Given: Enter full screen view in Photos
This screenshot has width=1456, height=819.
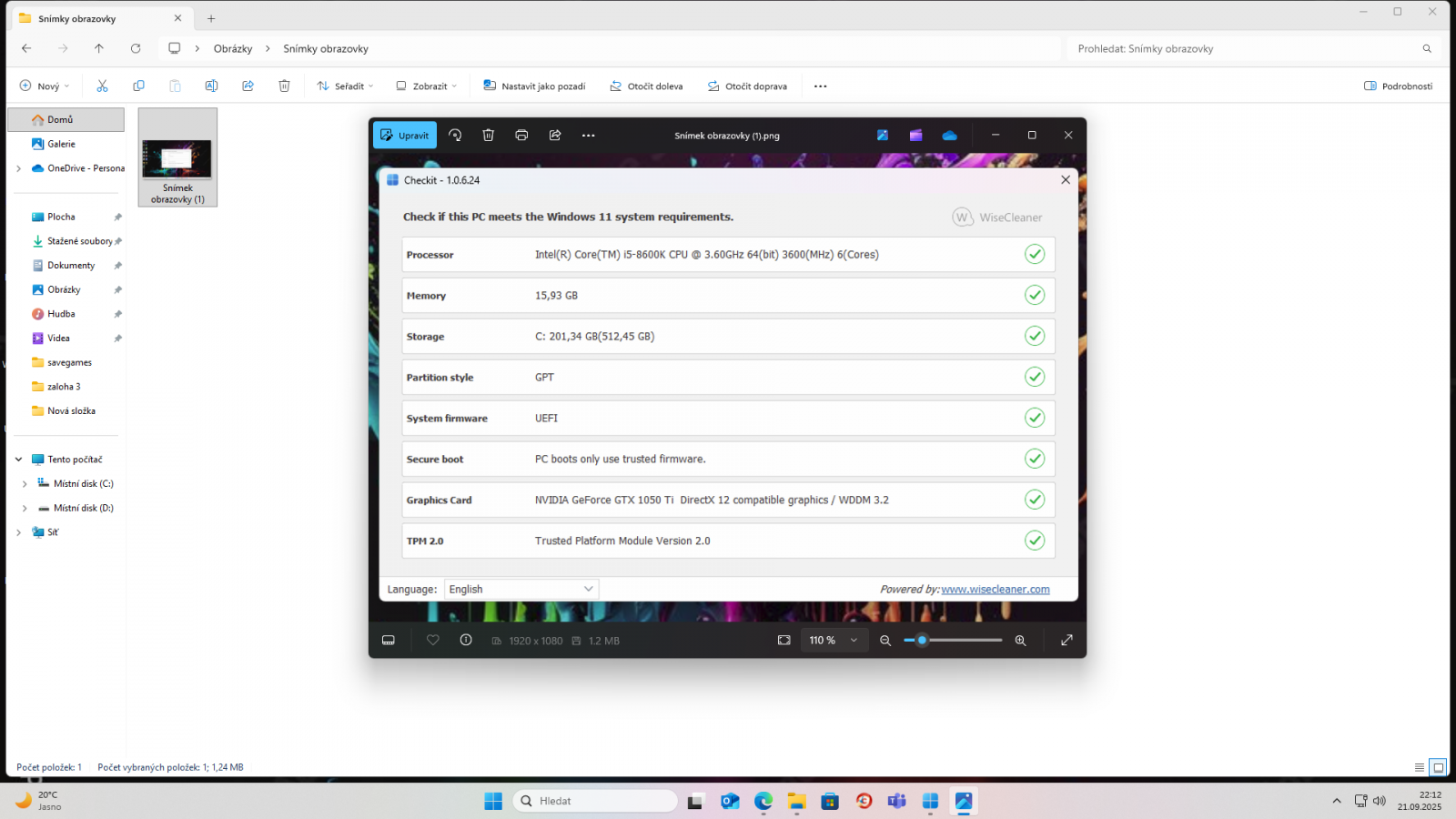Looking at the screenshot, I should point(1067,641).
